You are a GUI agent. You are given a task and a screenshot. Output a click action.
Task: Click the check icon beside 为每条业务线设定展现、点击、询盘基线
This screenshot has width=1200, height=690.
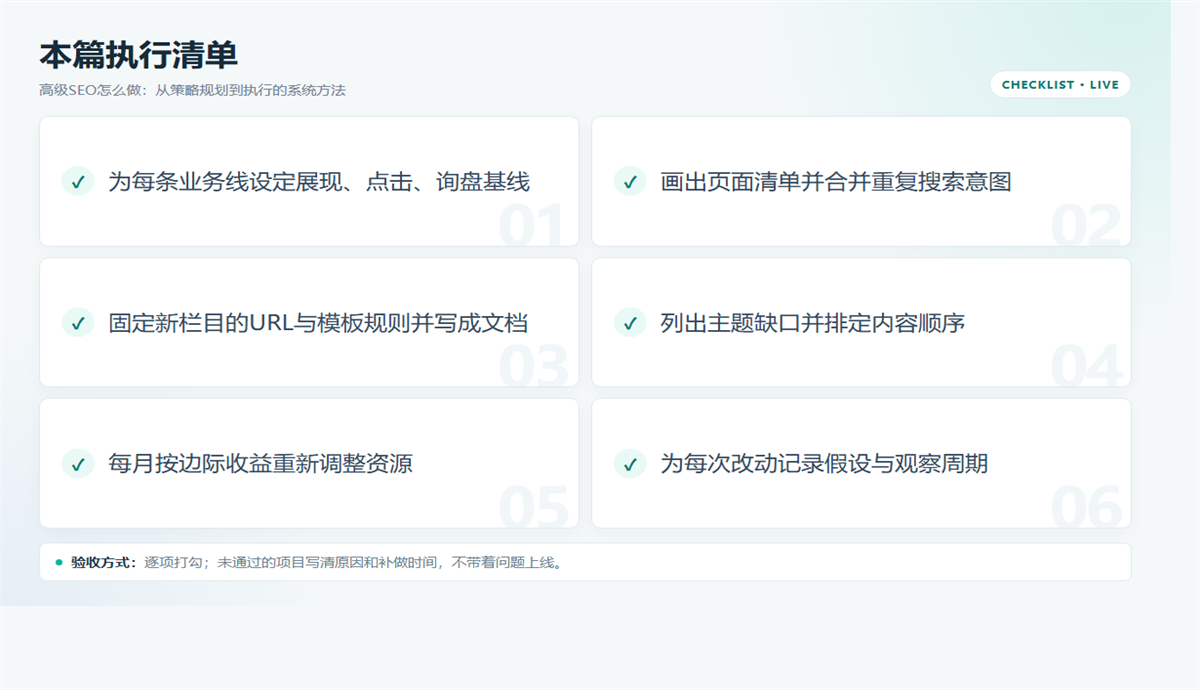[78, 181]
